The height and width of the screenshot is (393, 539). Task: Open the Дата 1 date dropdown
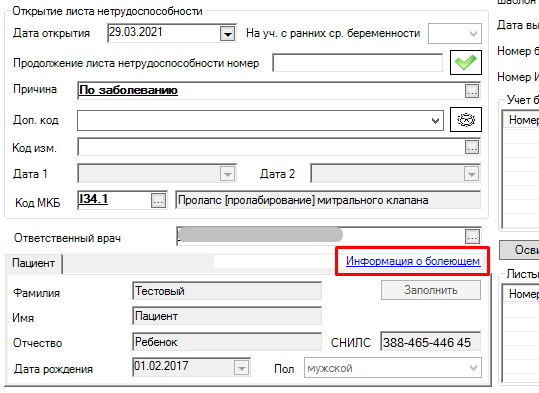(227, 174)
